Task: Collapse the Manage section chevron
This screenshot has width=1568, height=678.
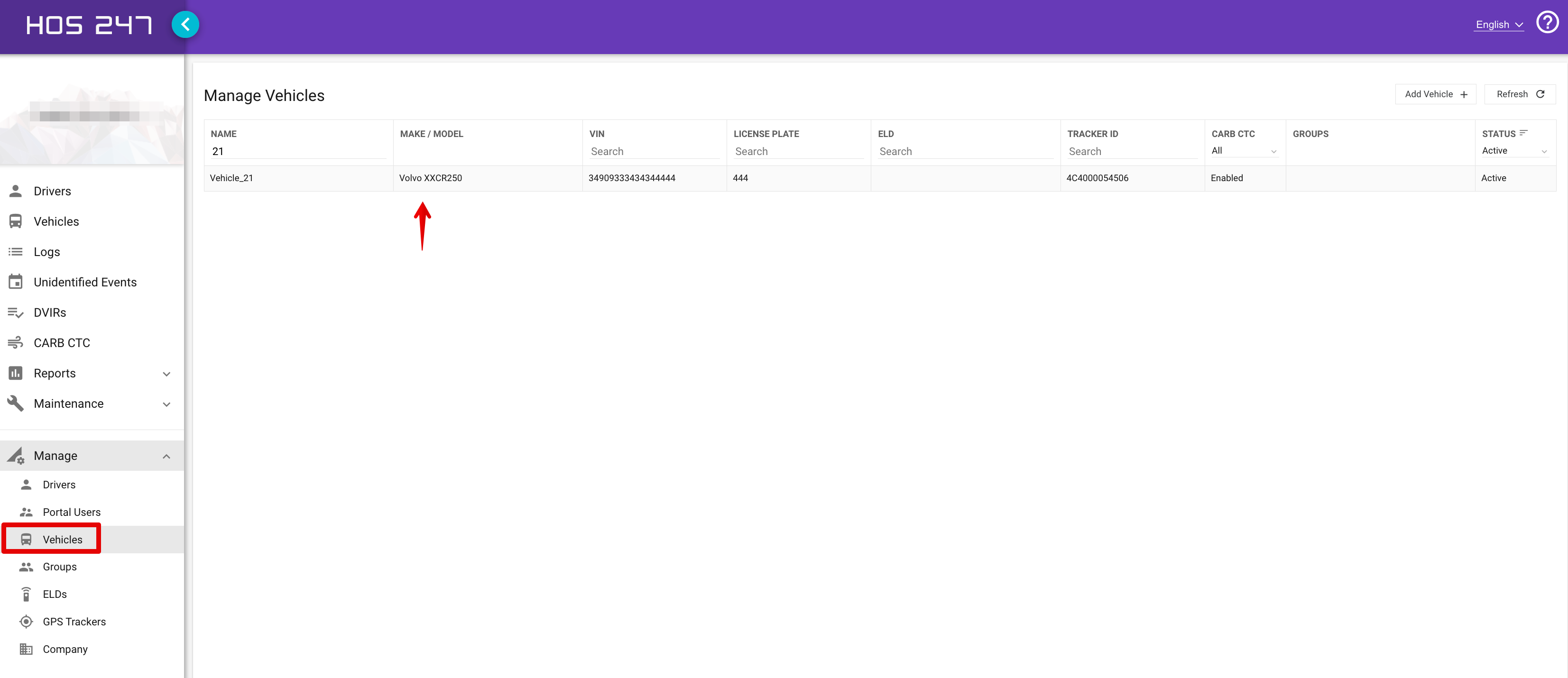Action: [167, 456]
